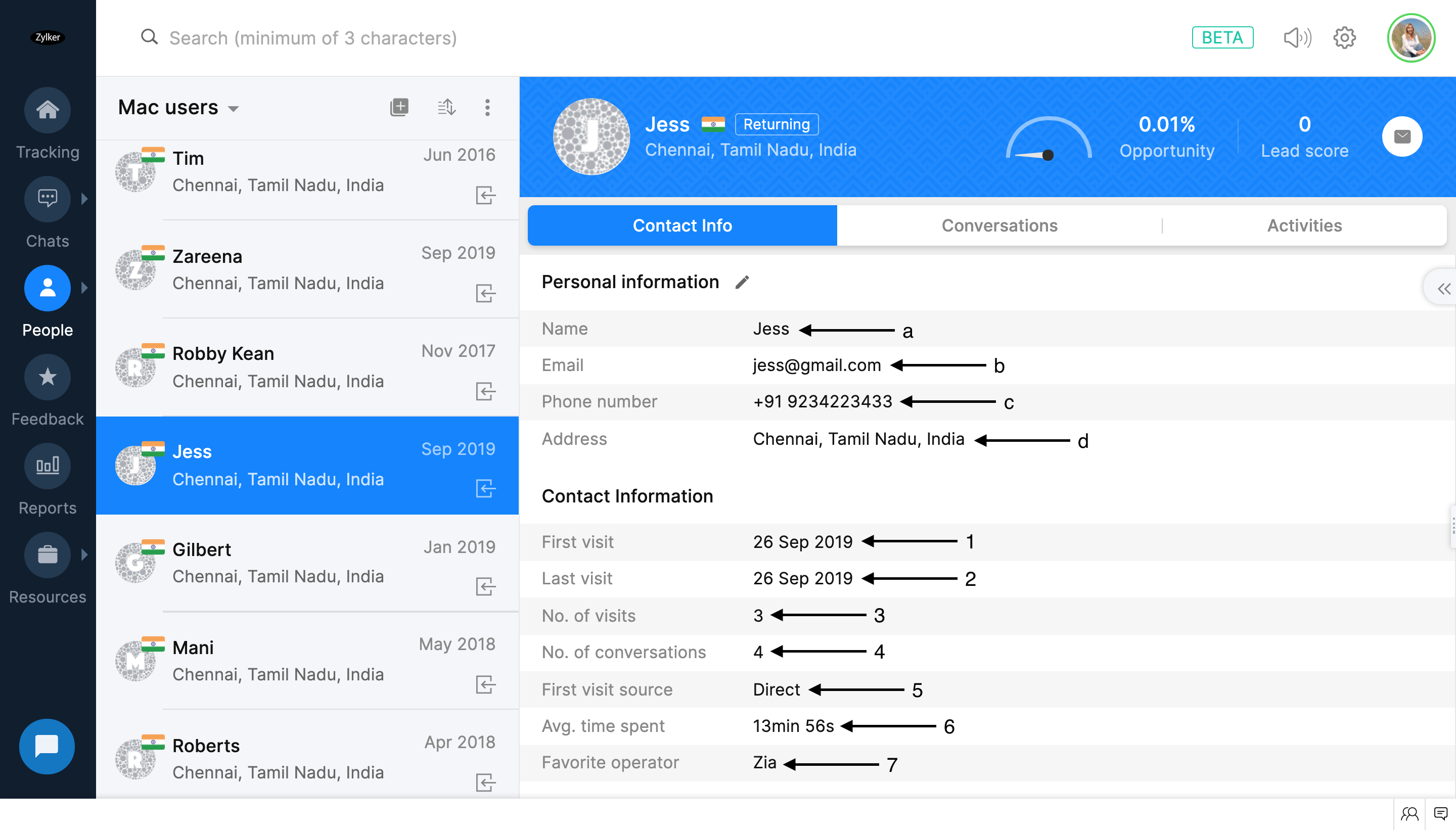This screenshot has width=1456, height=830.
Task: Open the three-dot more options menu
Action: click(x=487, y=107)
